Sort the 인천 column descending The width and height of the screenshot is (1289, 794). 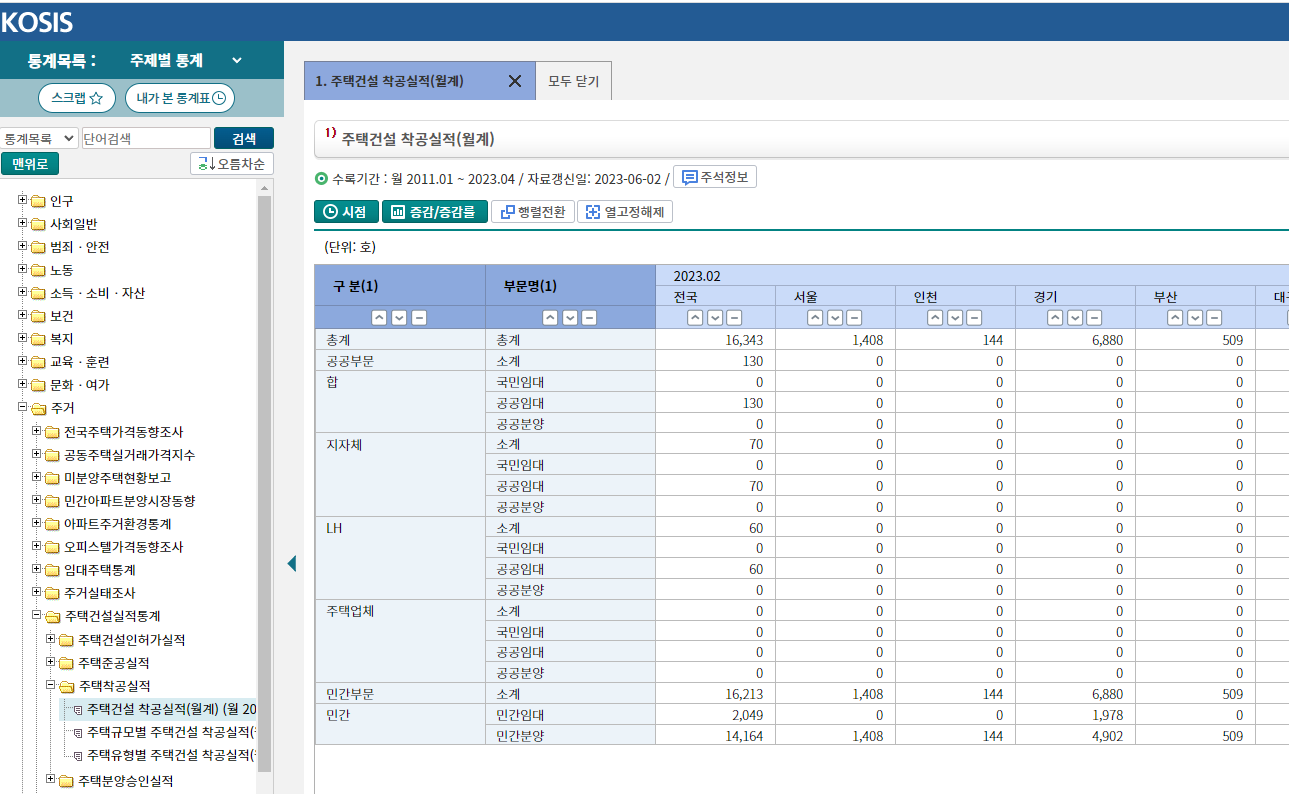955,318
